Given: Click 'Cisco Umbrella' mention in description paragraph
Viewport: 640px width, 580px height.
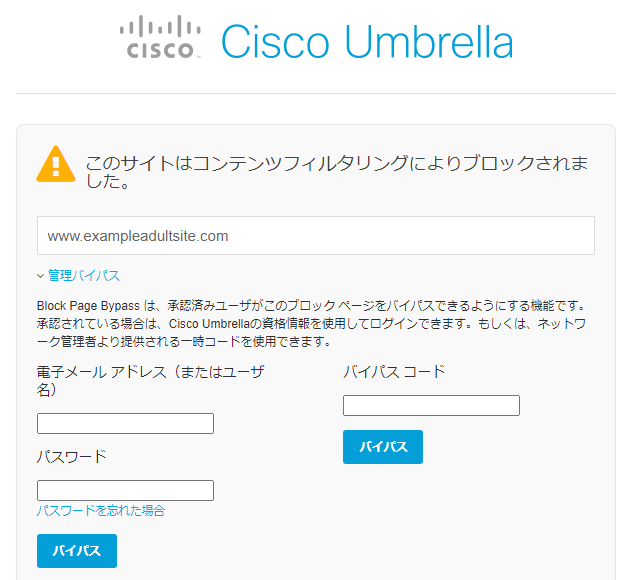Looking at the screenshot, I should (x=202, y=323).
